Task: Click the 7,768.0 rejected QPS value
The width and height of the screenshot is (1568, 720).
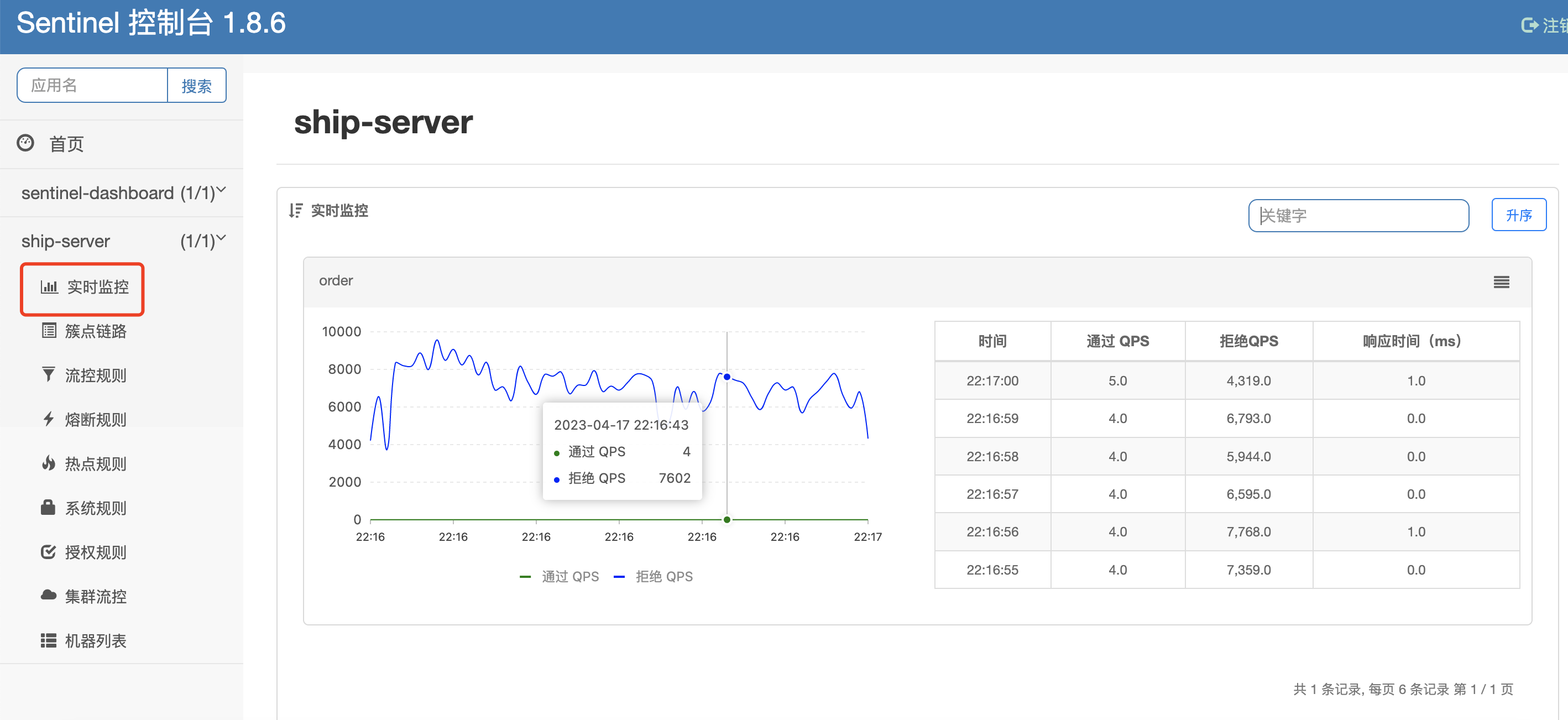Action: point(1248,532)
